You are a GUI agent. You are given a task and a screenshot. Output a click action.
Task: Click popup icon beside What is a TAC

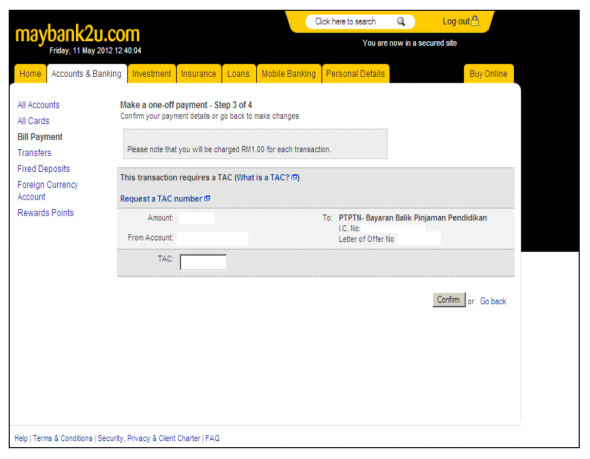coord(294,177)
